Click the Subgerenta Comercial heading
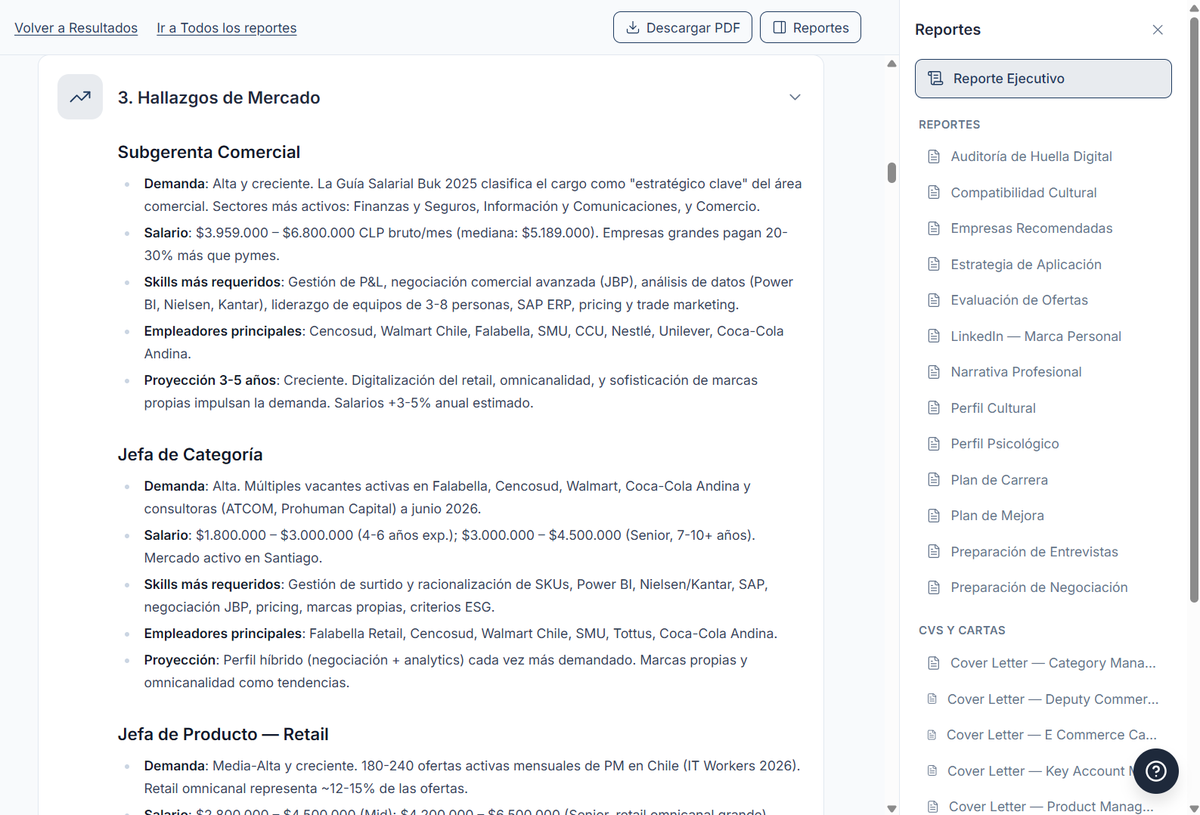Image resolution: width=1200 pixels, height=815 pixels. pos(209,152)
